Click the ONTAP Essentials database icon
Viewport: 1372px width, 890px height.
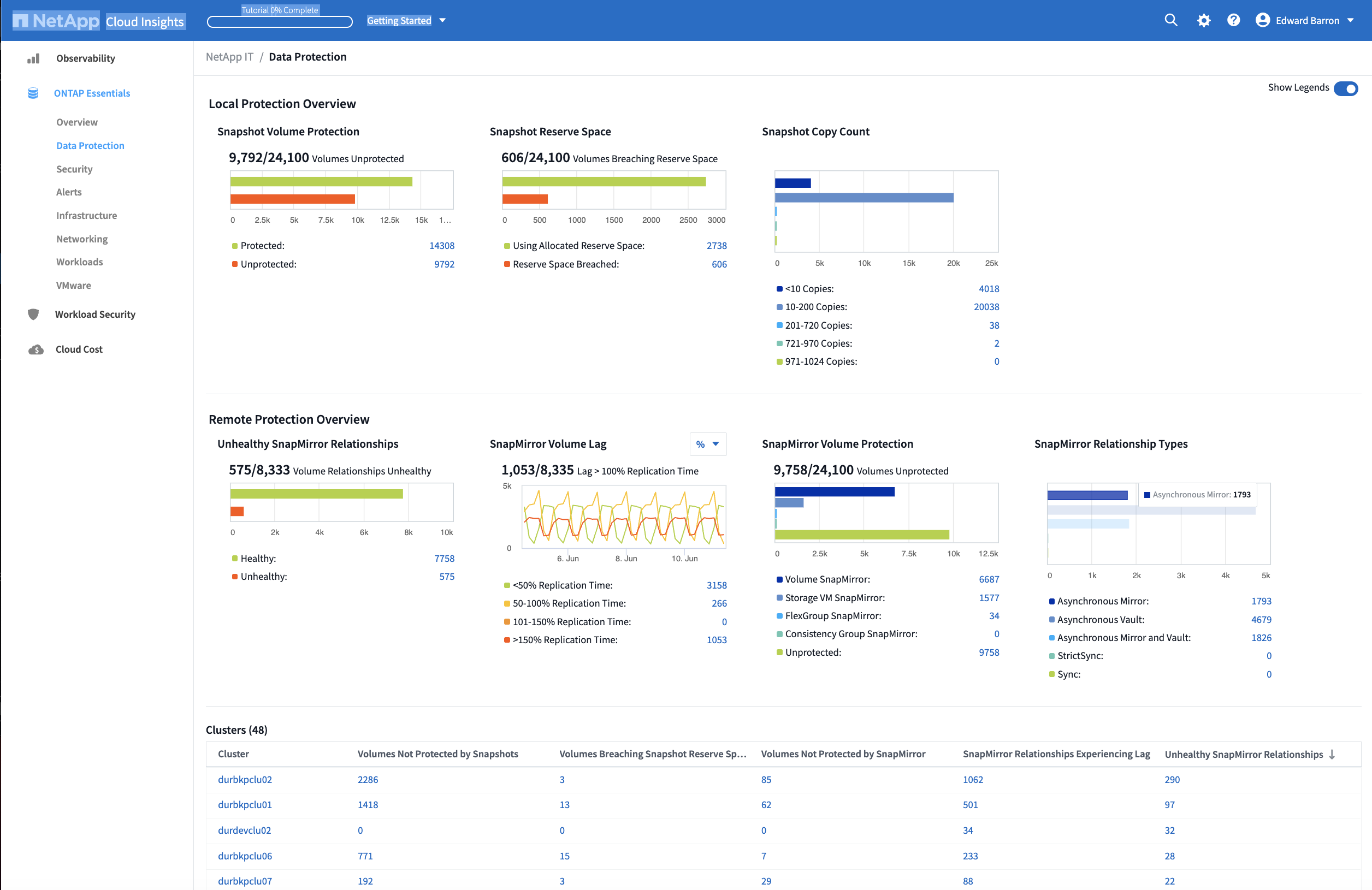point(33,93)
